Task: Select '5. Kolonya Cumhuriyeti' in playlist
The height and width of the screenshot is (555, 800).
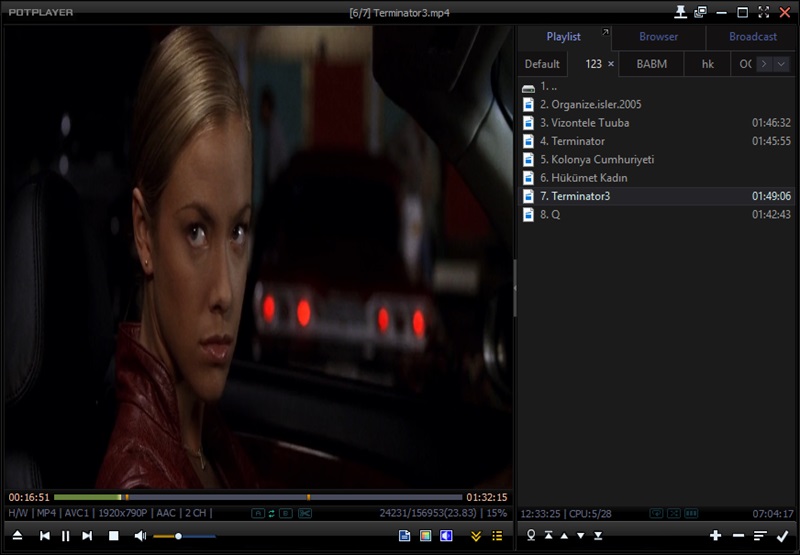Action: coord(657,160)
